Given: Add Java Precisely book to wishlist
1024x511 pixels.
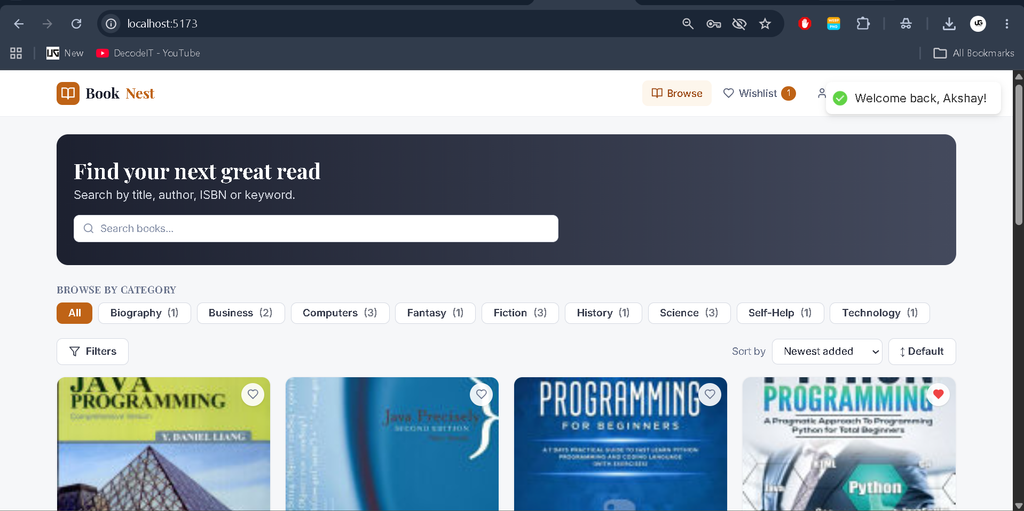Looking at the screenshot, I should [481, 394].
